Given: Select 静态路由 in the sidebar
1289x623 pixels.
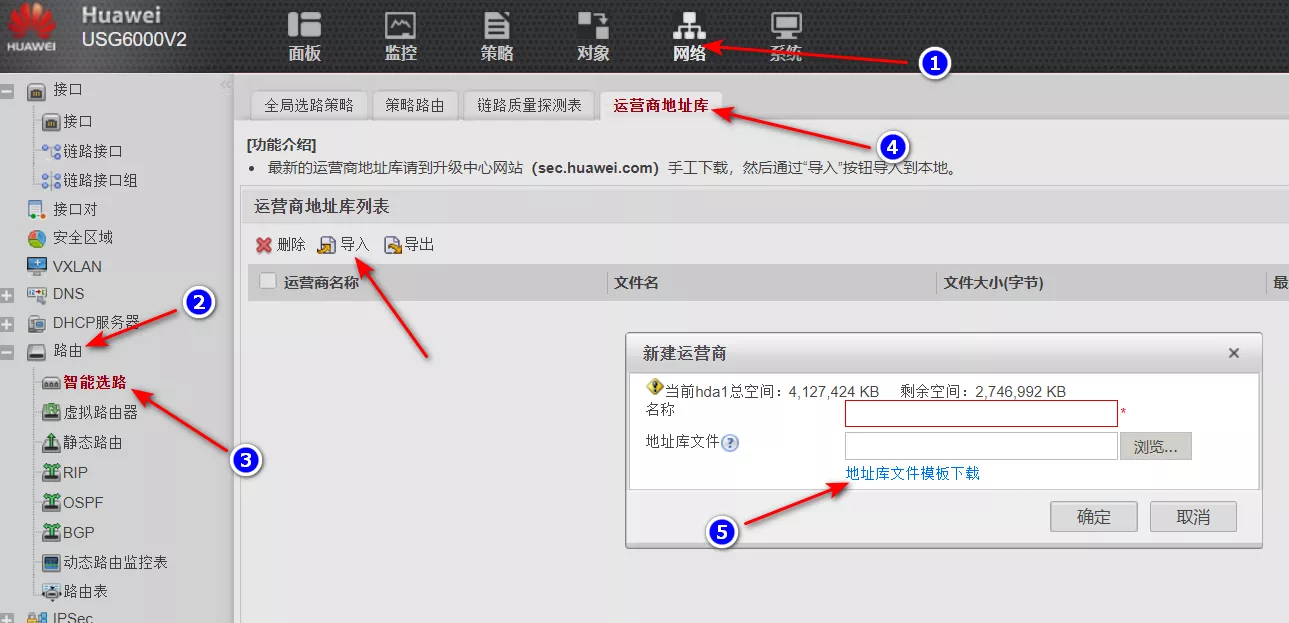Looking at the screenshot, I should coord(92,442).
